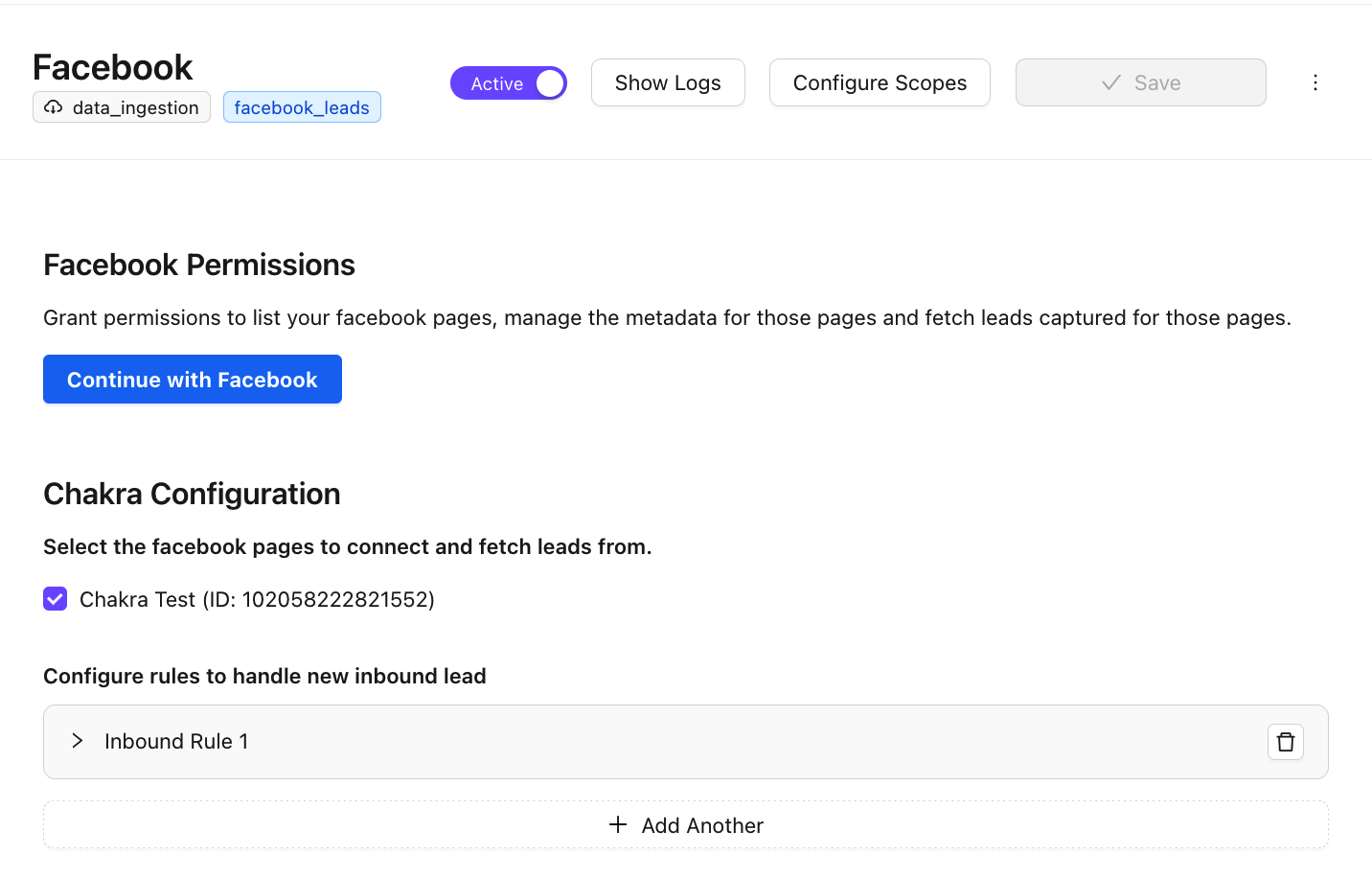Click the checkmark icon on the Save button
The height and width of the screenshot is (878, 1372).
pos(1110,83)
